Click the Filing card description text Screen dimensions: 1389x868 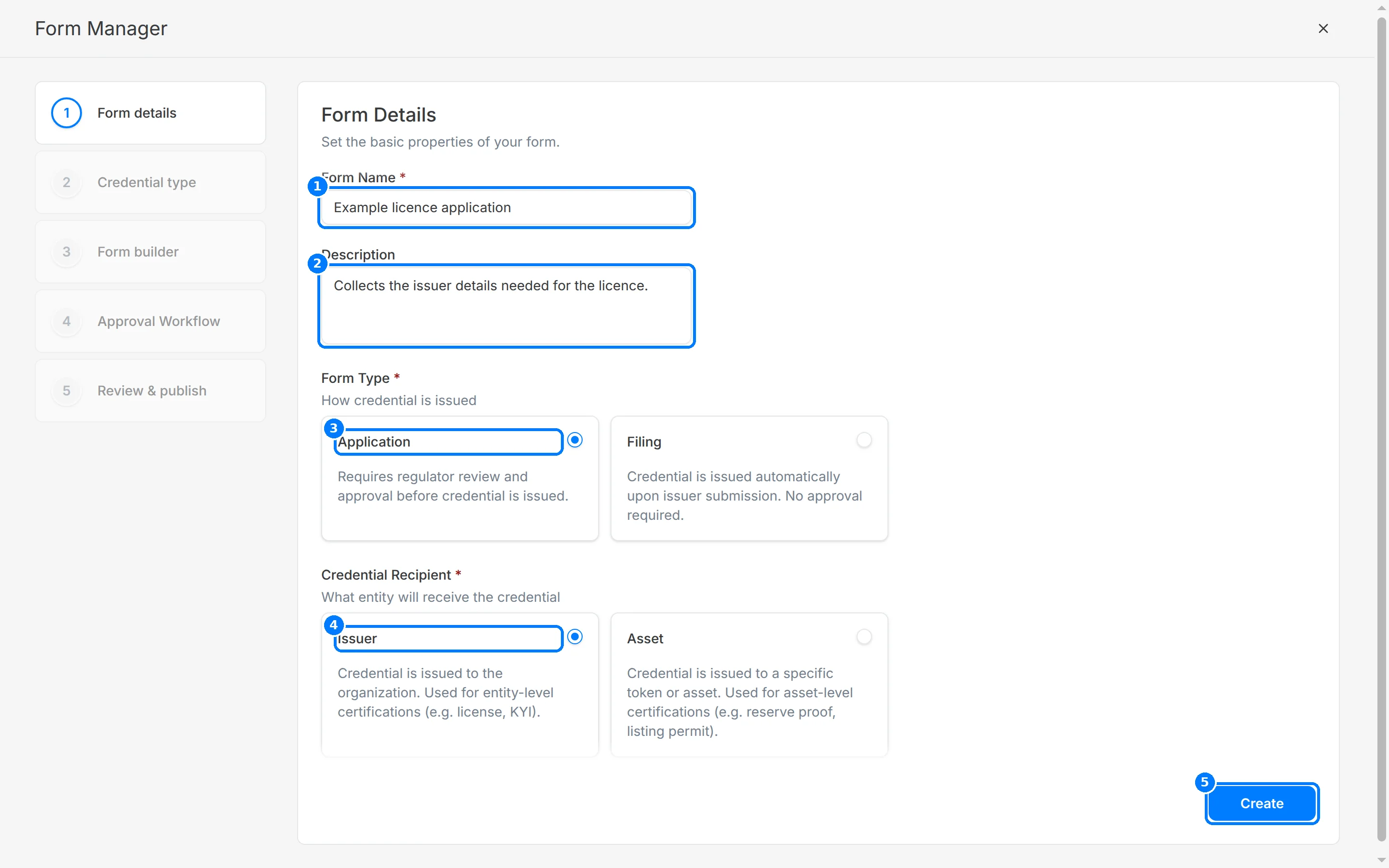click(x=745, y=495)
